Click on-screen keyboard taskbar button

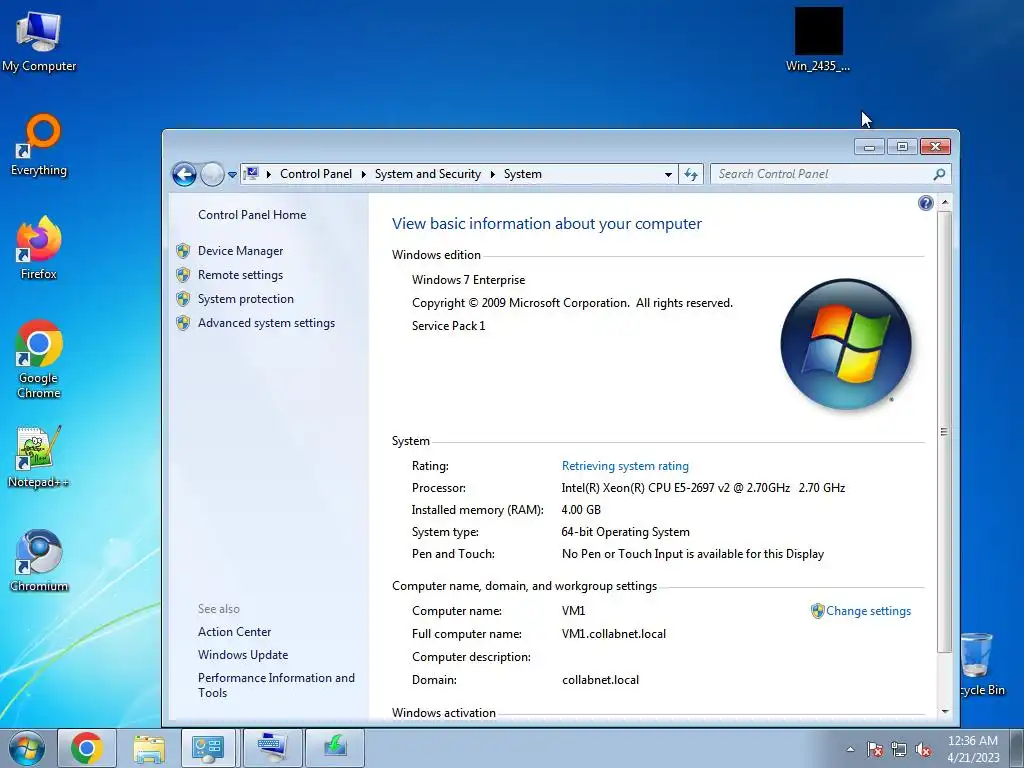pyautogui.click(x=272, y=748)
